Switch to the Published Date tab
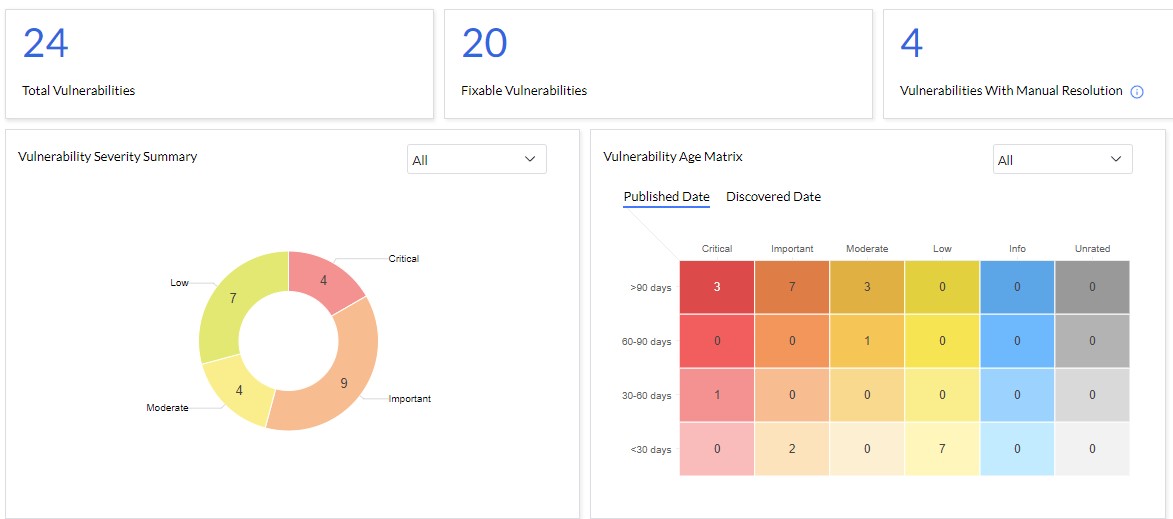 coord(666,197)
